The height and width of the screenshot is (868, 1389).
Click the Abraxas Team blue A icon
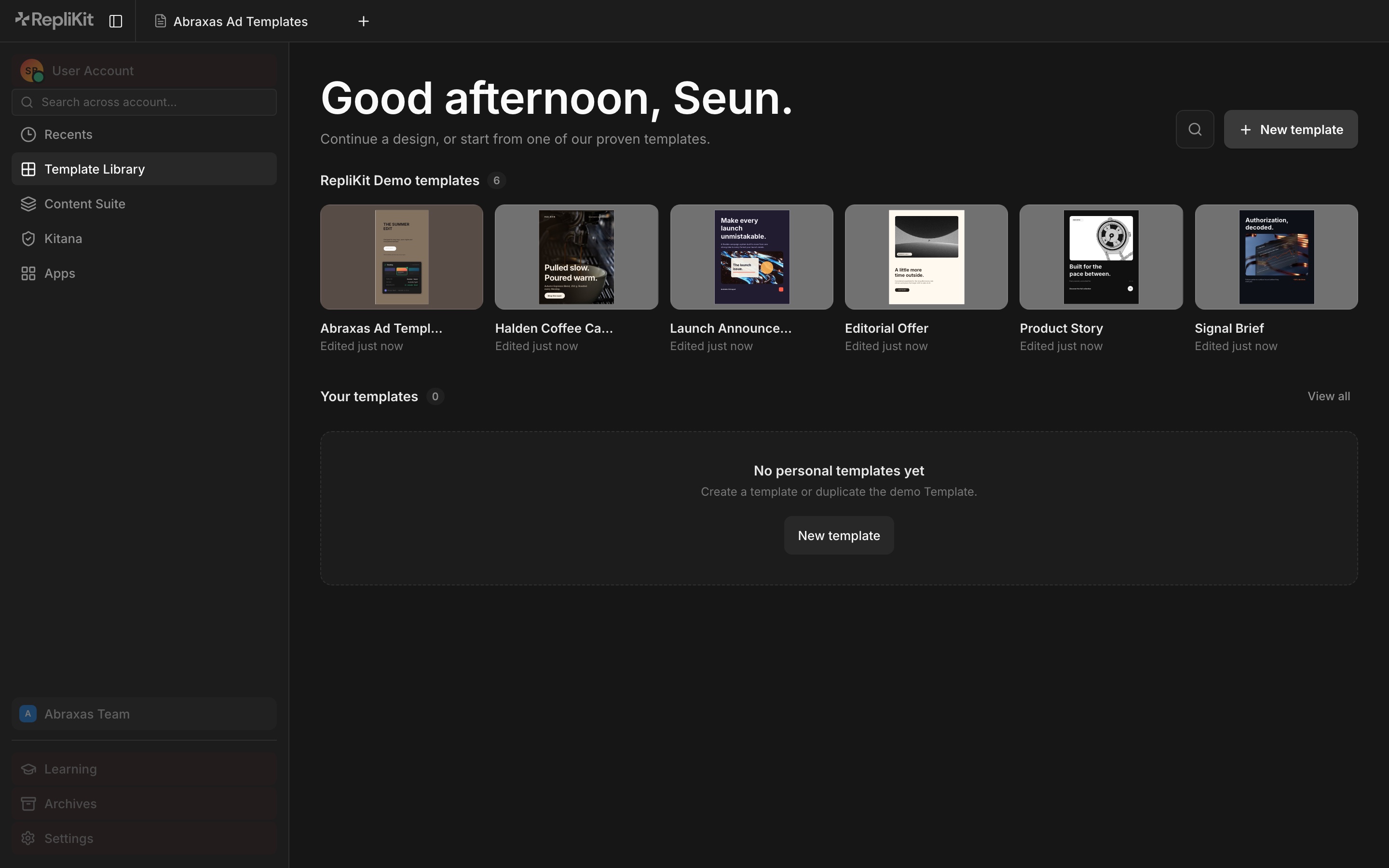27,714
